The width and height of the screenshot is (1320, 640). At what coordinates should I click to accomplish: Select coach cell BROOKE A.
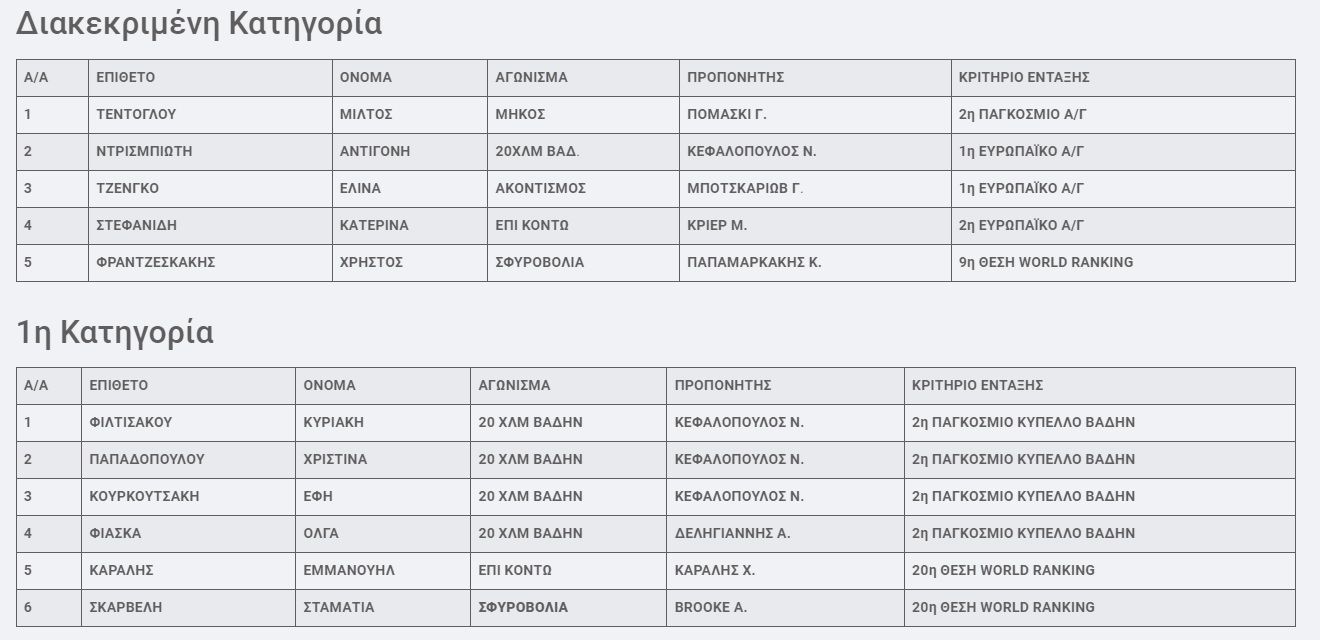click(x=710, y=607)
